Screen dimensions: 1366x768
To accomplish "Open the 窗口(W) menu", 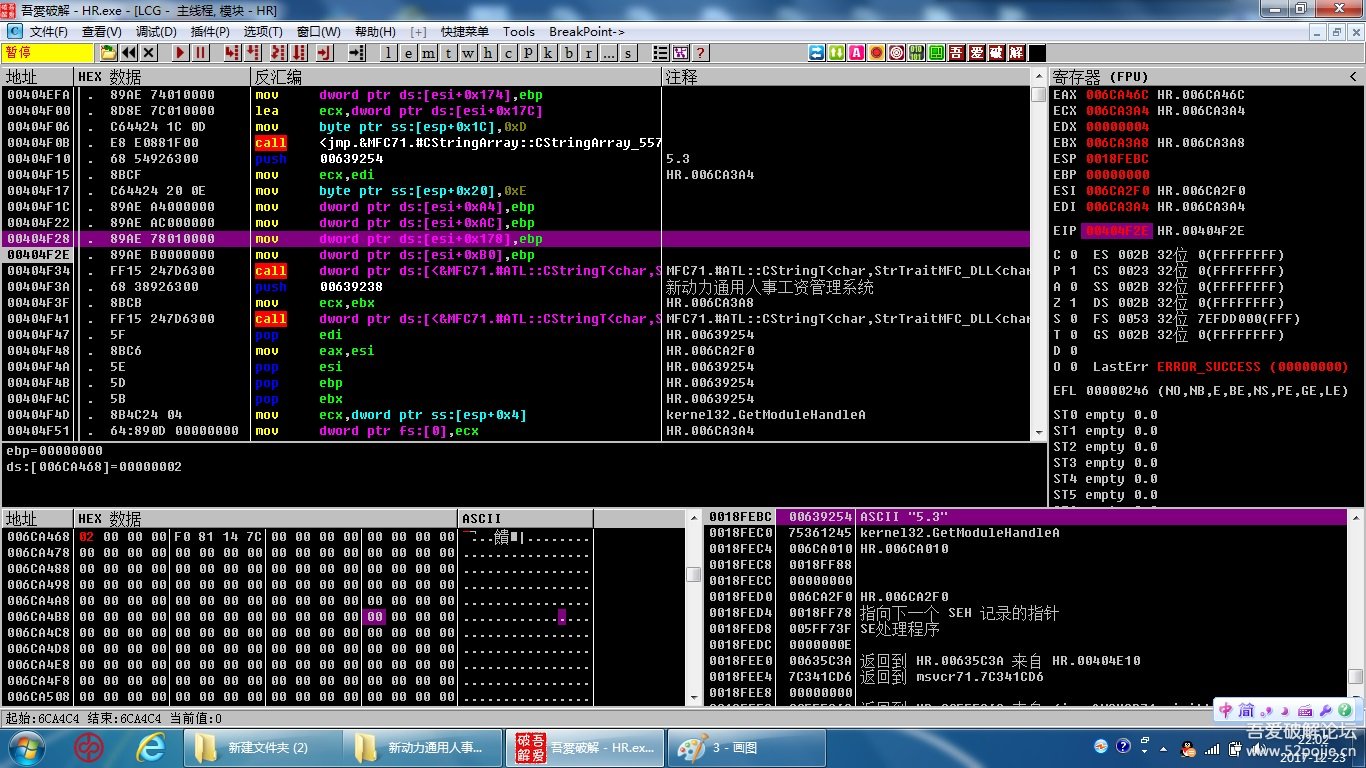I will pos(319,32).
